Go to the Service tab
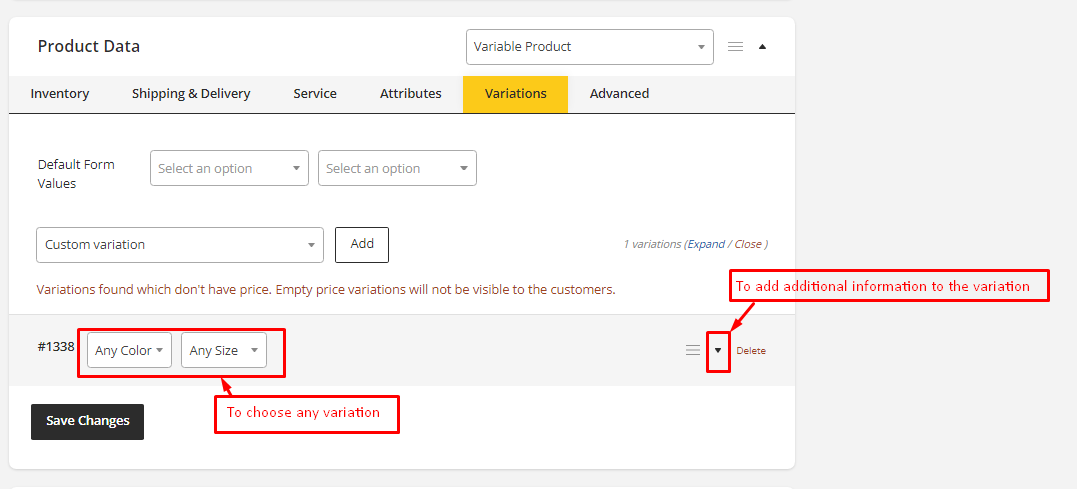 (x=315, y=94)
